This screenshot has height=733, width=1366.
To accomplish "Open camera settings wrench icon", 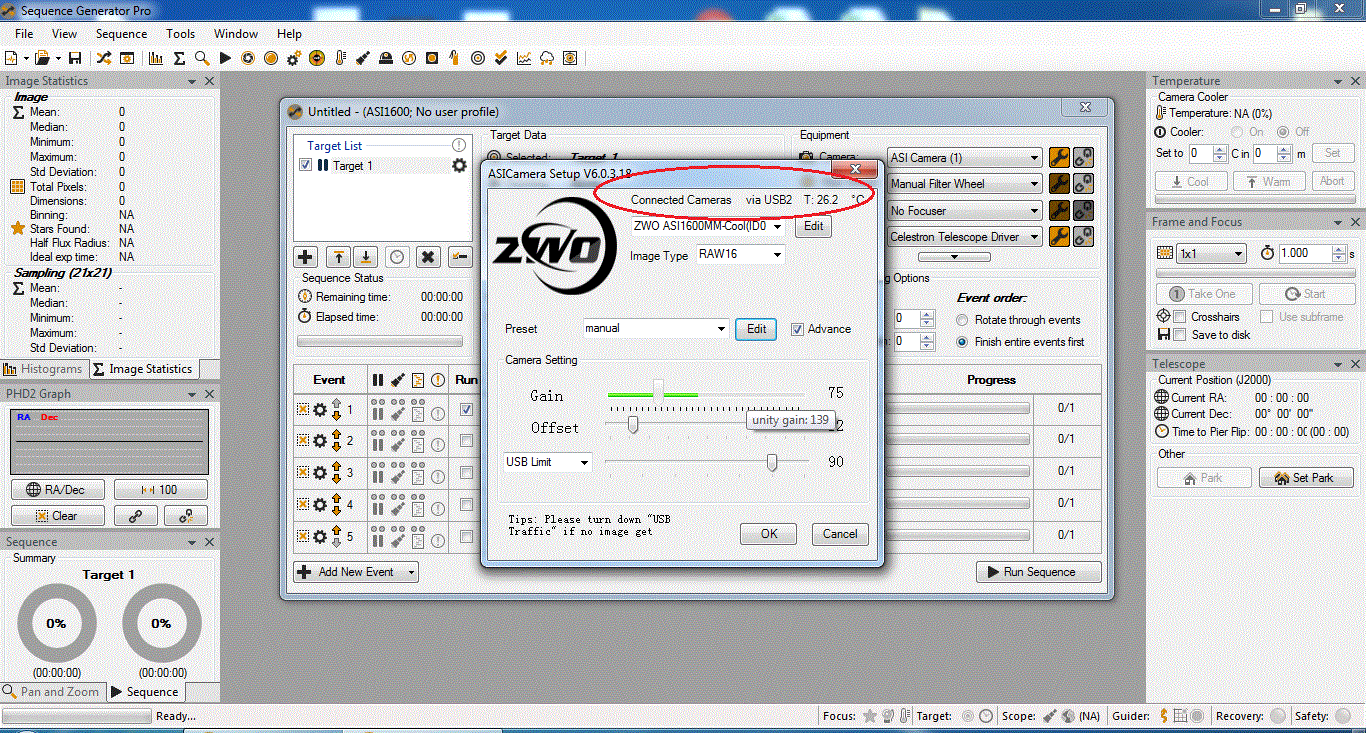I will click(x=1059, y=157).
